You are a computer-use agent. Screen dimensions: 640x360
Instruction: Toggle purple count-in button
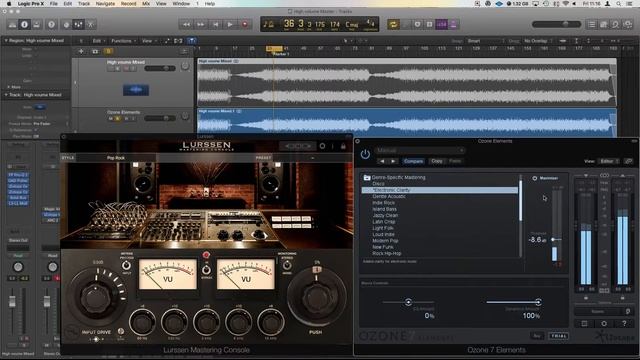click(441, 24)
